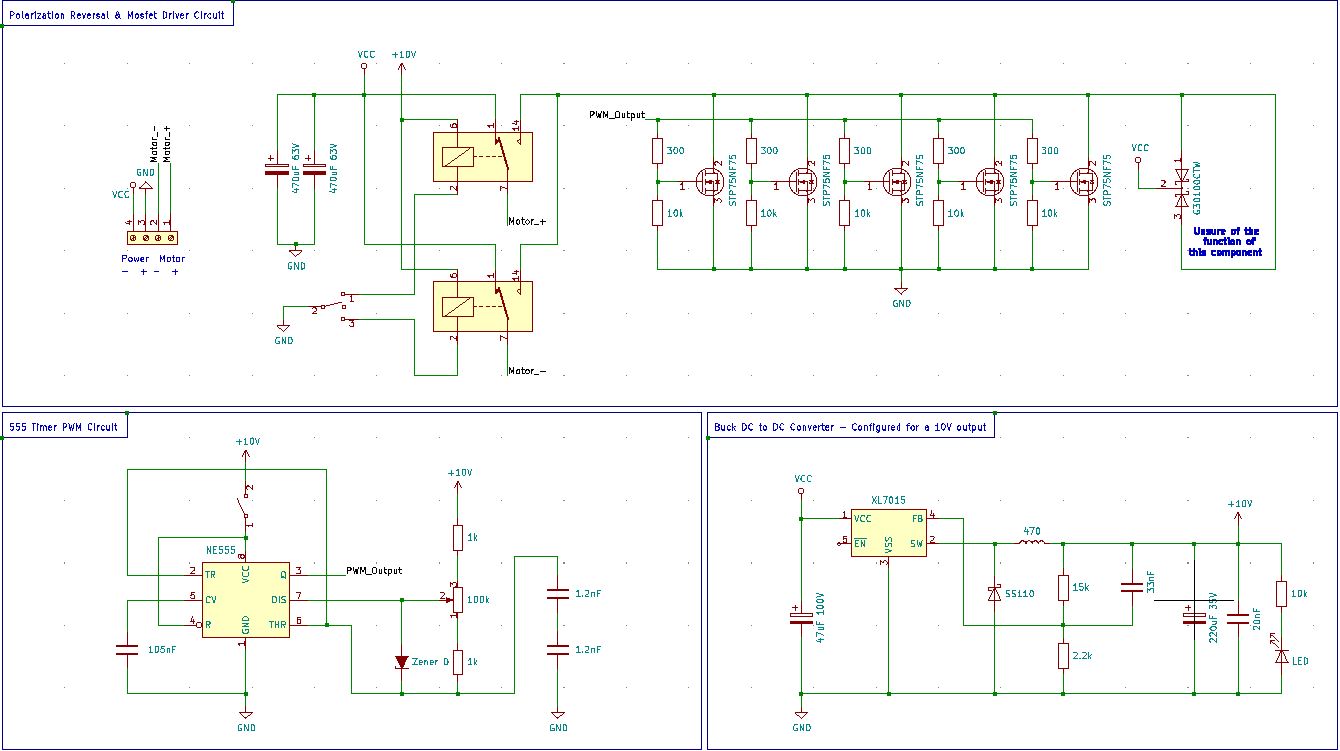Image resolution: width=1340 pixels, height=751 pixels.
Task: Select the 2.2k feedback resistor
Action: tap(1062, 656)
